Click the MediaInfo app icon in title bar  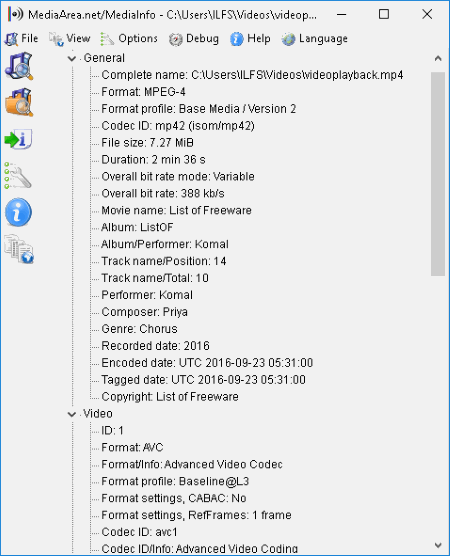[x=16, y=14]
